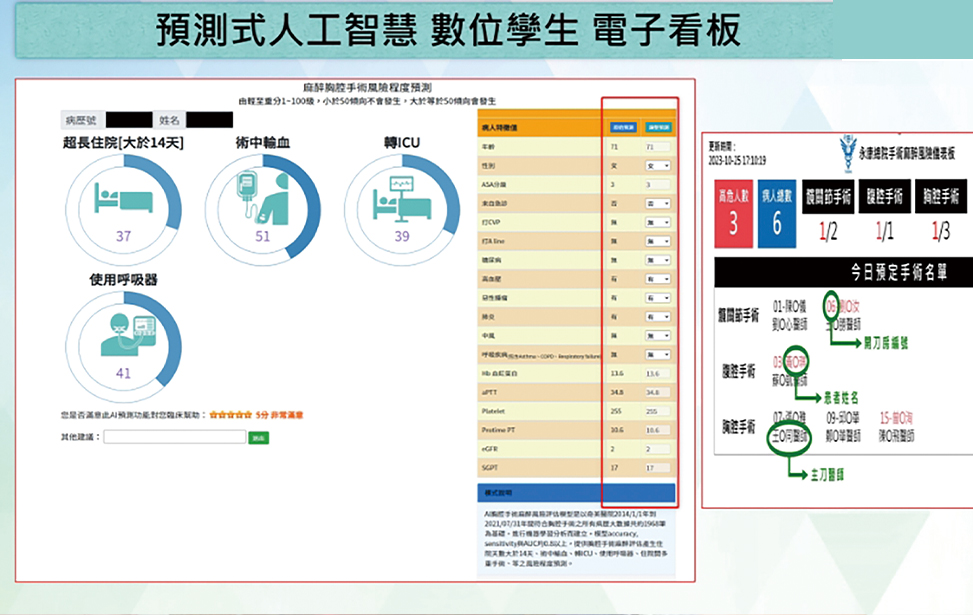Select the 髖關節手術 category tab

click(829, 197)
